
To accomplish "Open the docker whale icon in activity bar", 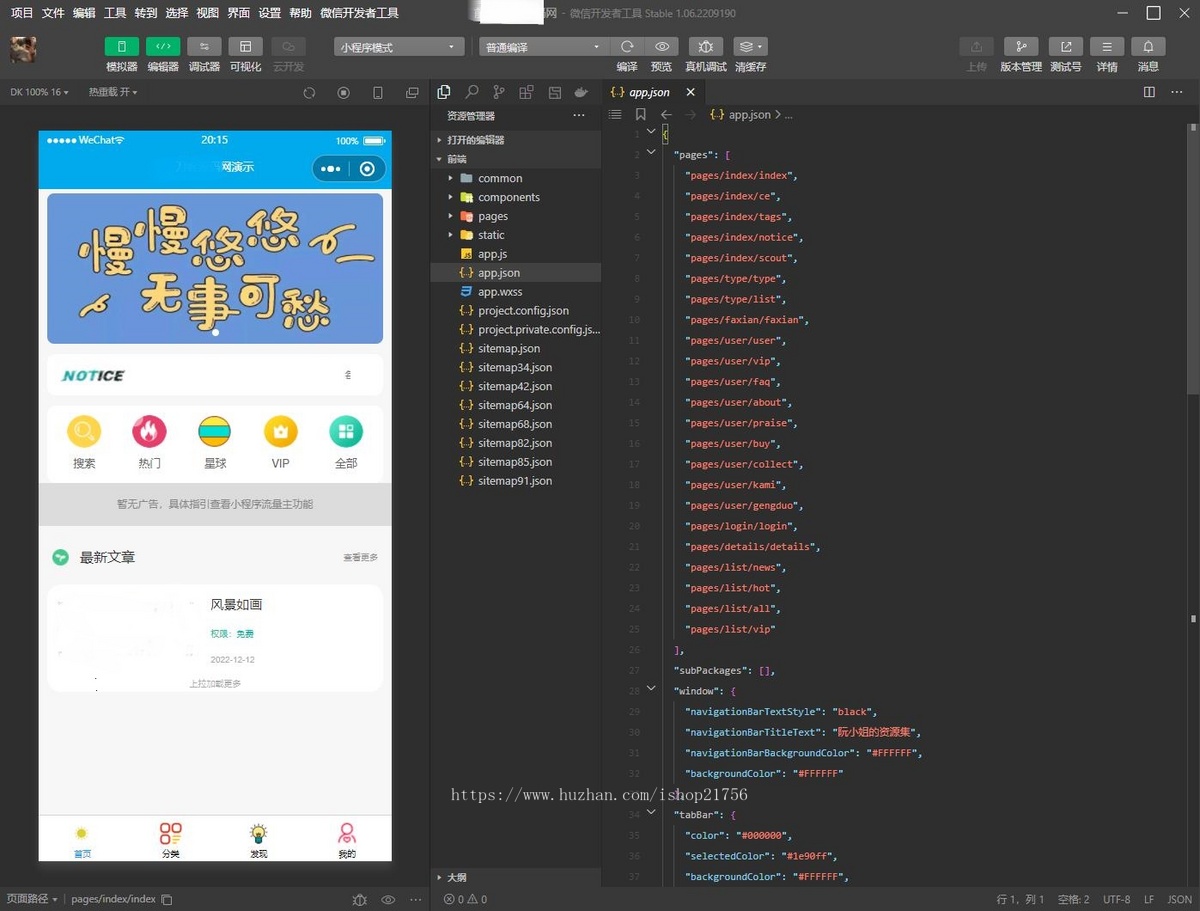I will 581,92.
